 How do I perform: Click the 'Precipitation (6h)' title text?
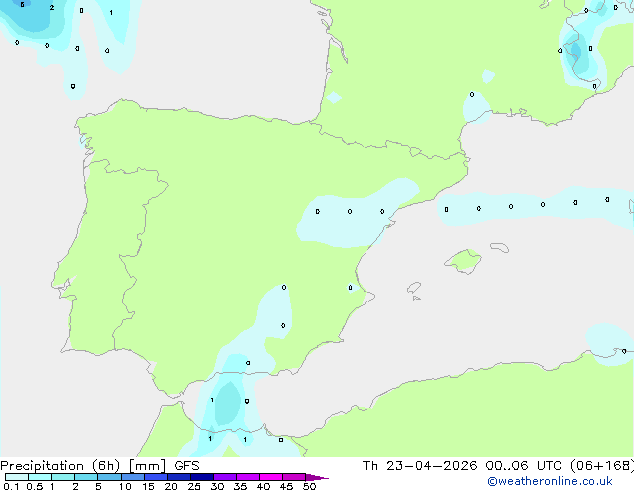point(60,466)
